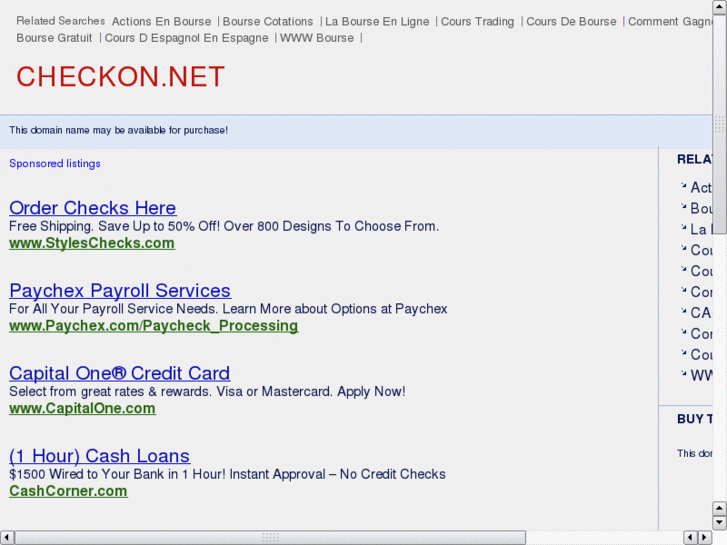Click the RELA heading in the sidebar
Image resolution: width=727 pixels, height=545 pixels.
coord(695,160)
